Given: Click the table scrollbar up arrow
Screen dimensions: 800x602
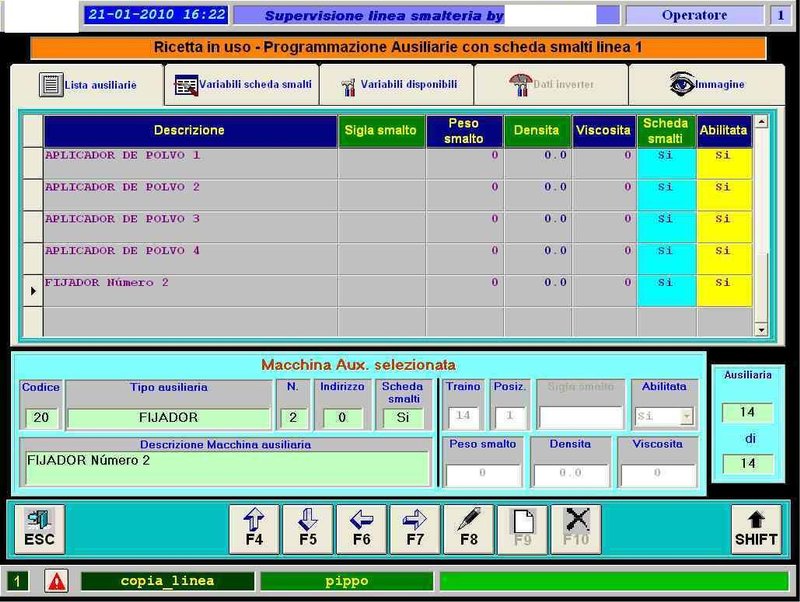Looking at the screenshot, I should (x=761, y=121).
